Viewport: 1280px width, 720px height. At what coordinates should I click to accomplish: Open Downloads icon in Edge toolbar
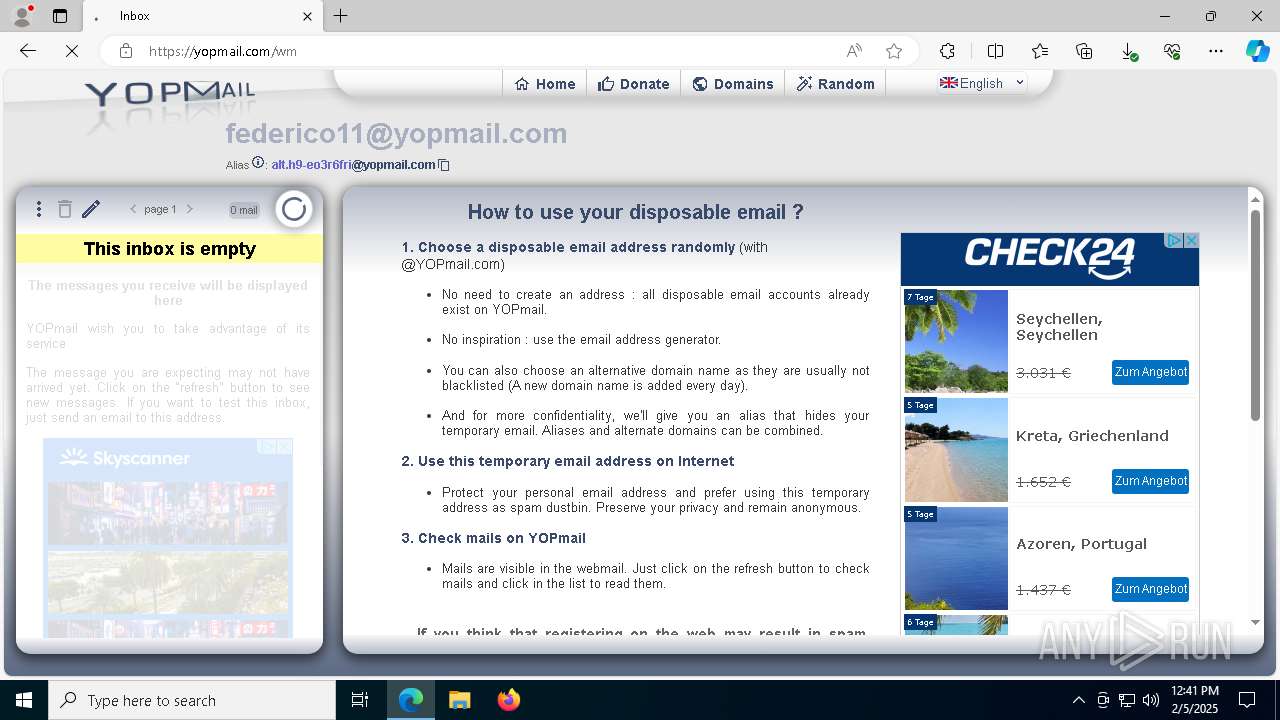pyautogui.click(x=1128, y=51)
